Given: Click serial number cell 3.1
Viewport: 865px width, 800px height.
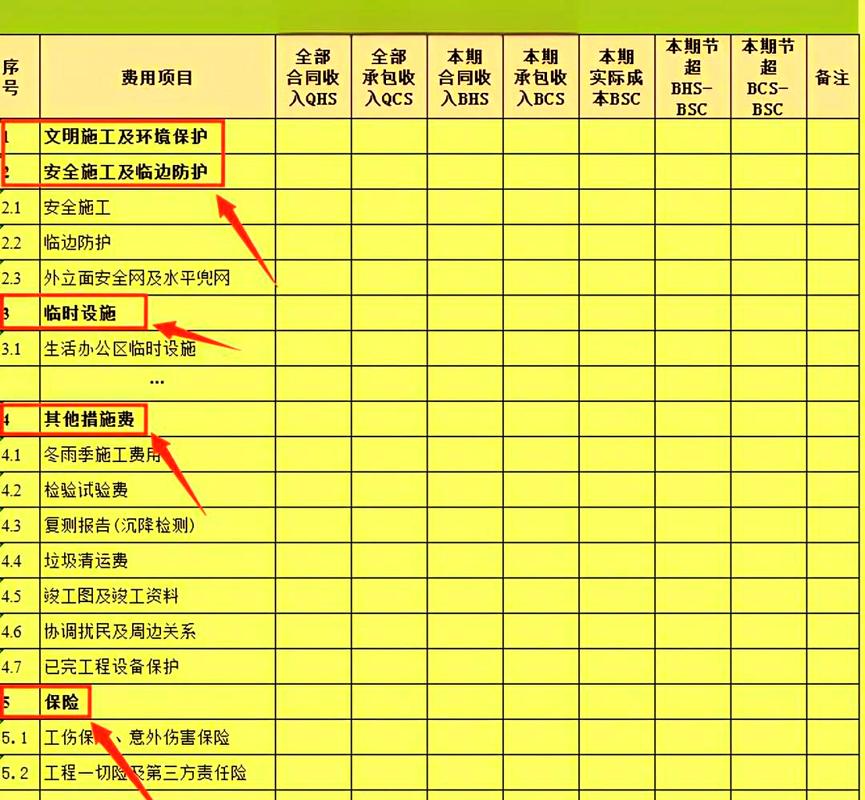Looking at the screenshot, I should pos(19,348).
